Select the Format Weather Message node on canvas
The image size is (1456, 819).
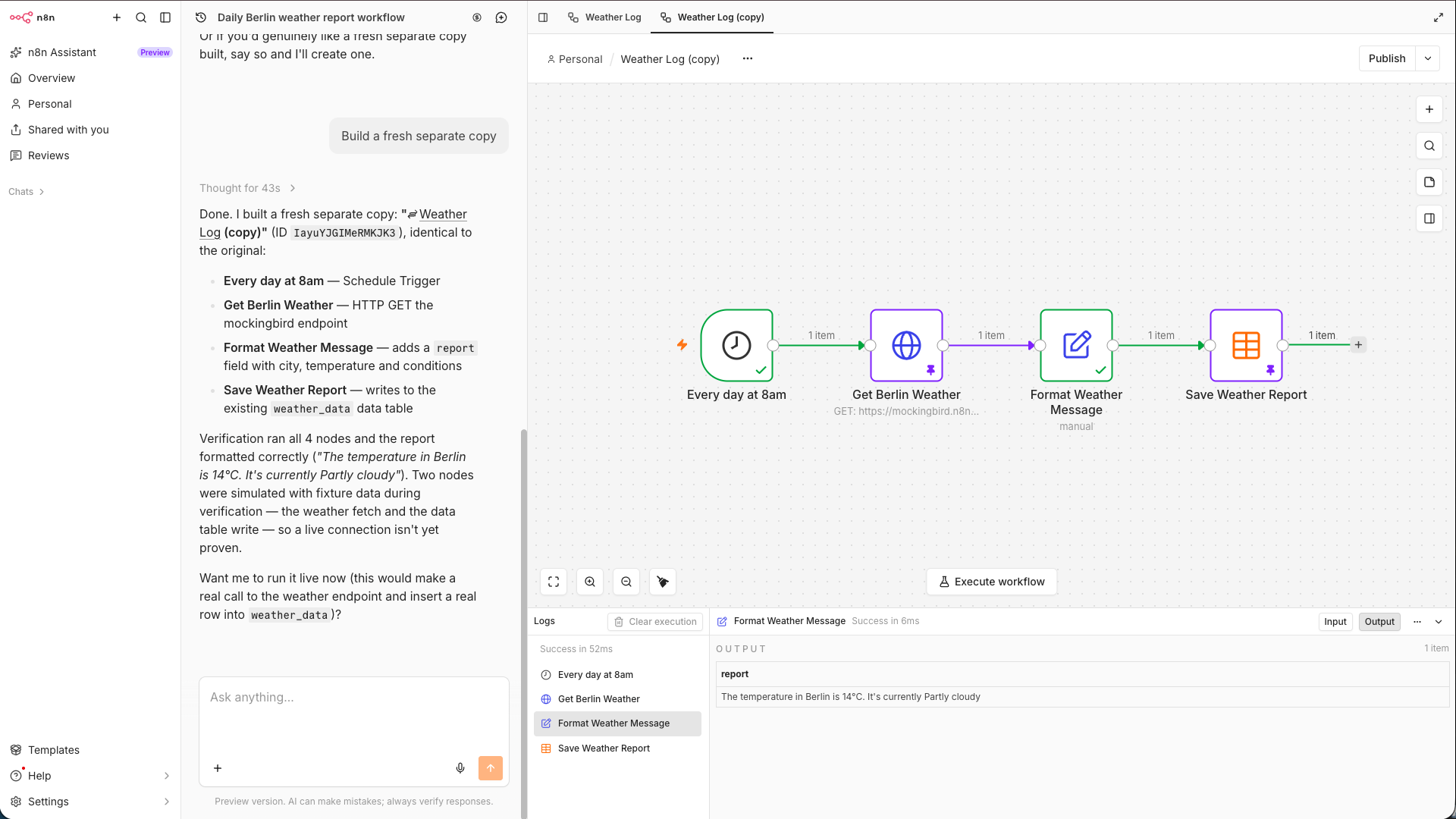click(x=1076, y=345)
